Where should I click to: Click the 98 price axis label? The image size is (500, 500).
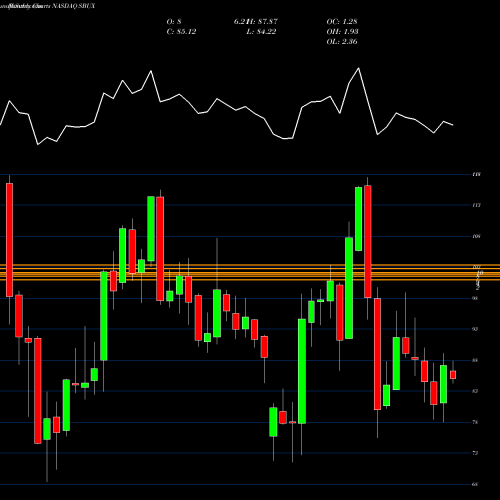point(475,298)
